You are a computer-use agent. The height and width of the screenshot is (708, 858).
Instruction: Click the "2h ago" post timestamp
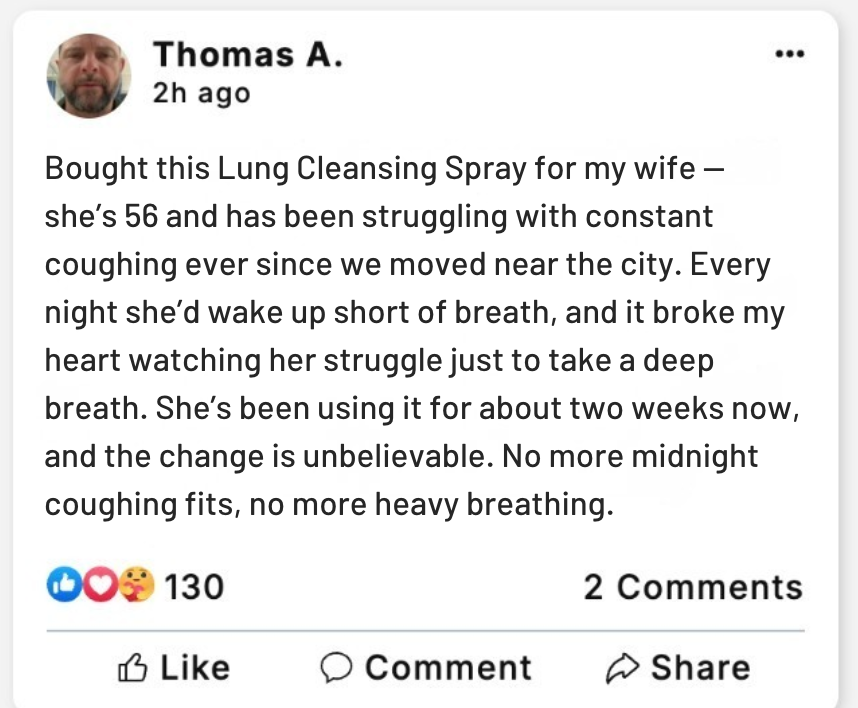(x=201, y=94)
